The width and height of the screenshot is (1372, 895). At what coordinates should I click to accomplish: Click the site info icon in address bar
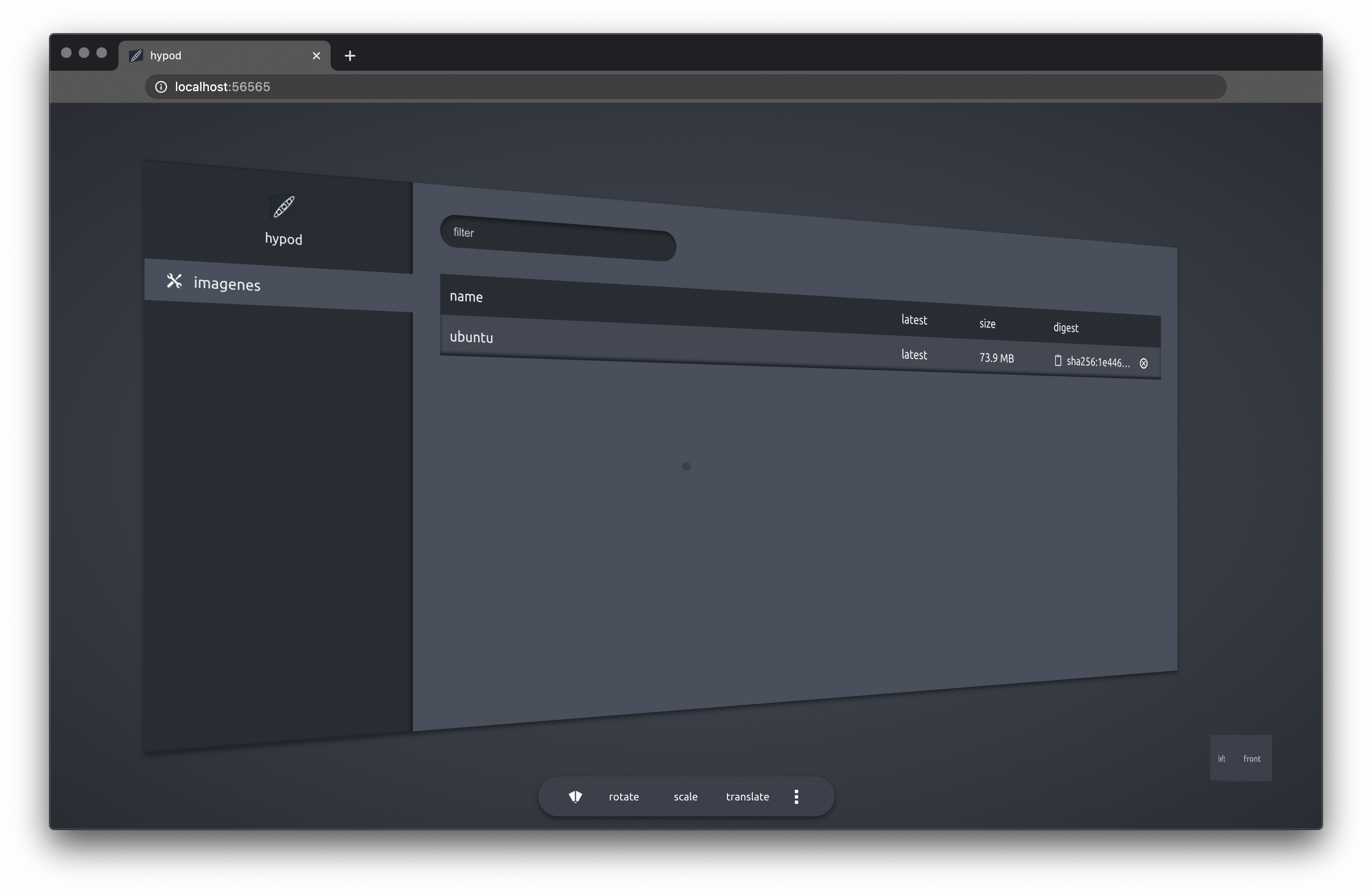coord(161,87)
